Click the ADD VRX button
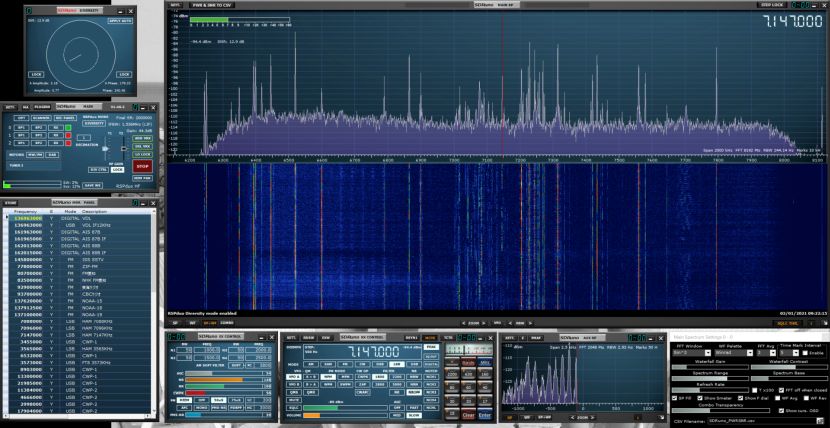The image size is (830, 428). click(x=142, y=138)
